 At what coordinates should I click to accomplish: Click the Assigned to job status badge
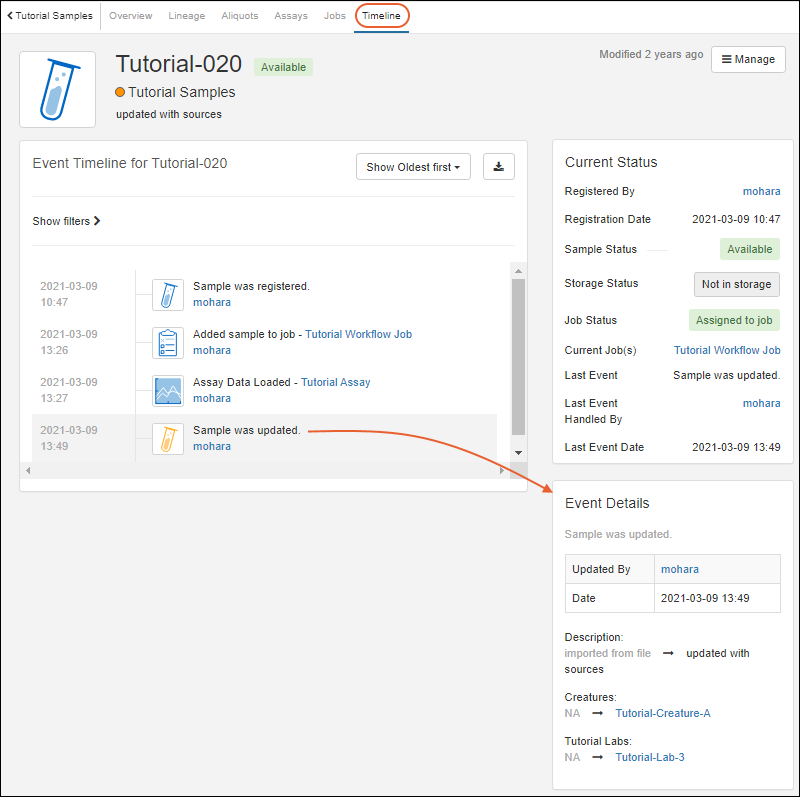pos(732,320)
